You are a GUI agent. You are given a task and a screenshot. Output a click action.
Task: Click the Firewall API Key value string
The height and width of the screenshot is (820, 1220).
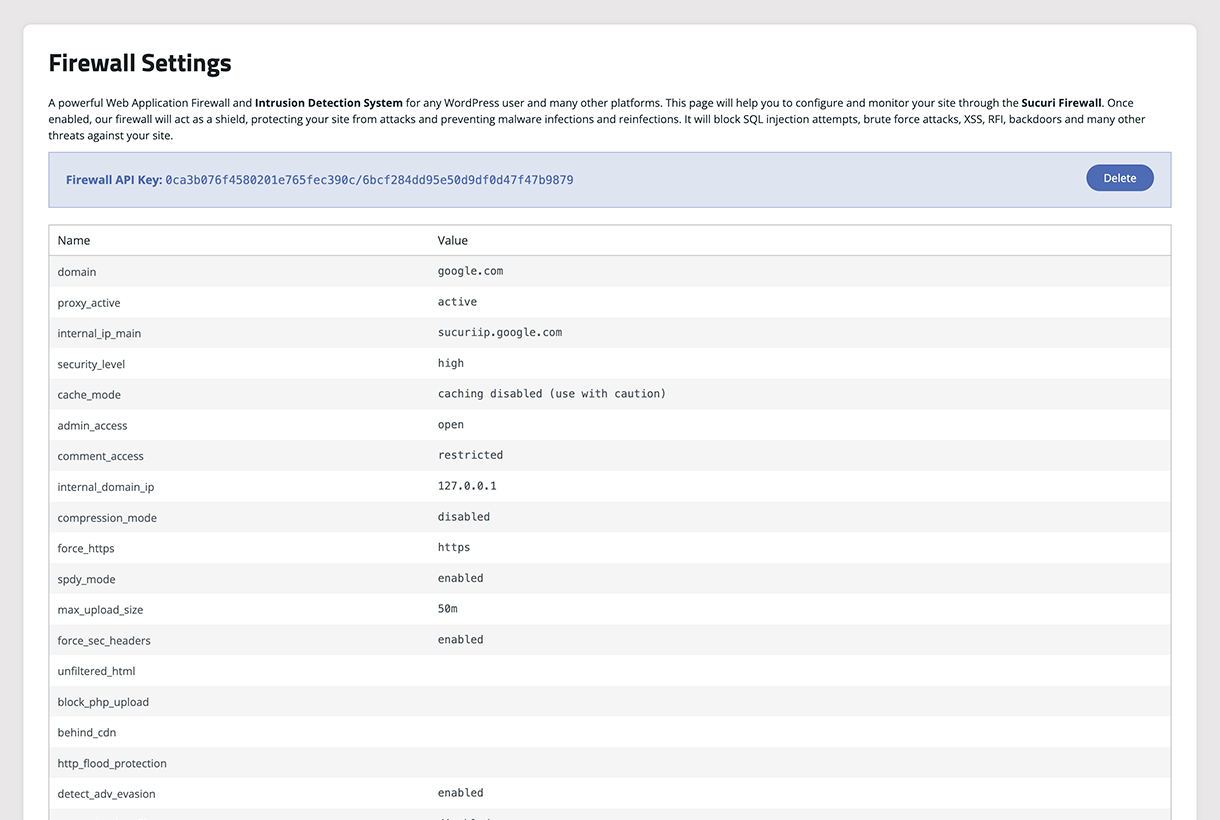[x=369, y=180]
